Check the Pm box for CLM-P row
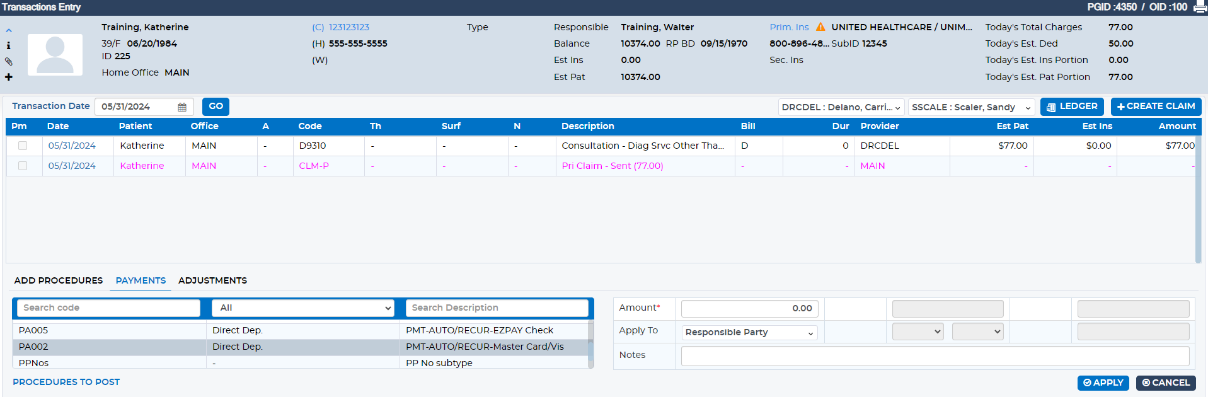This screenshot has height=397, width=1208. pos(23,166)
